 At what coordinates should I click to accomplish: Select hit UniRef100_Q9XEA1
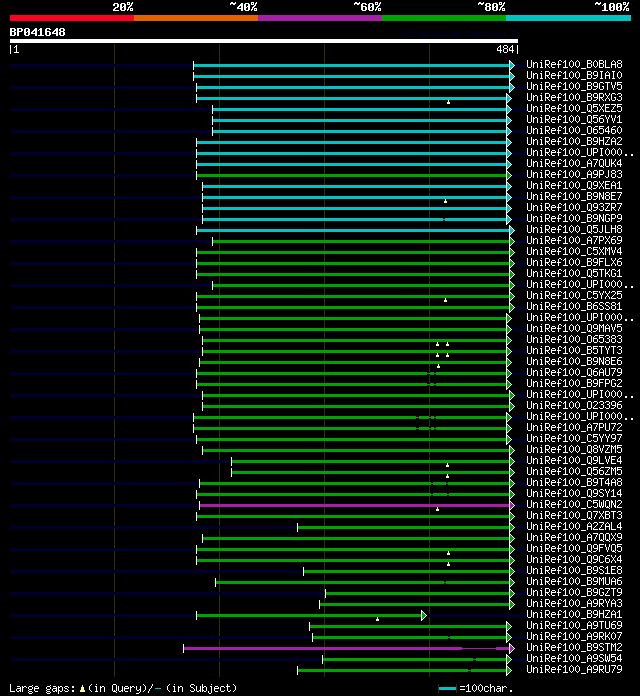[x=574, y=186]
